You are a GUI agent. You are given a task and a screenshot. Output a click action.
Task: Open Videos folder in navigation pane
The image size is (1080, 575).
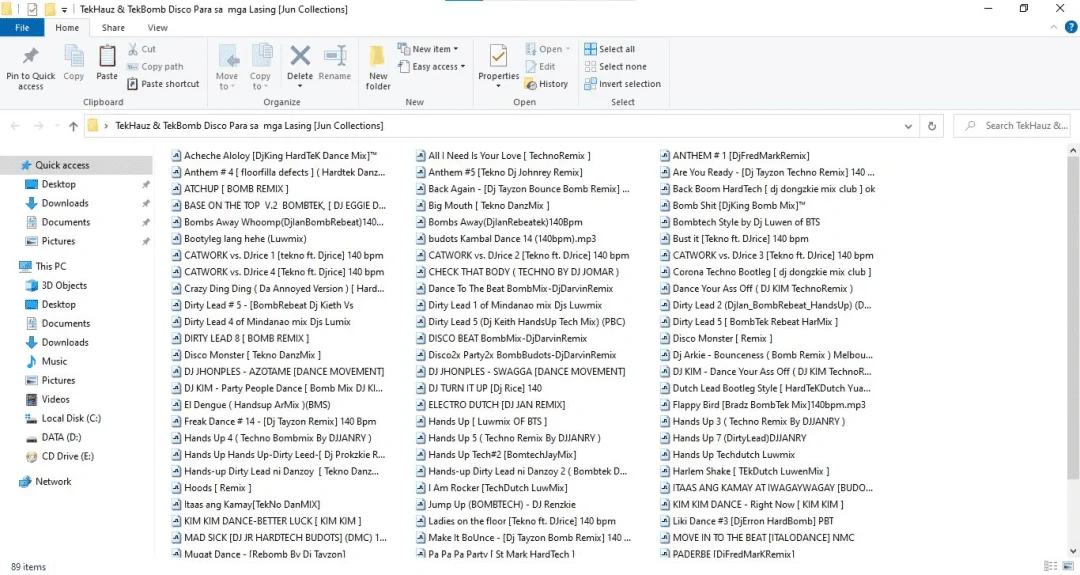(55, 399)
